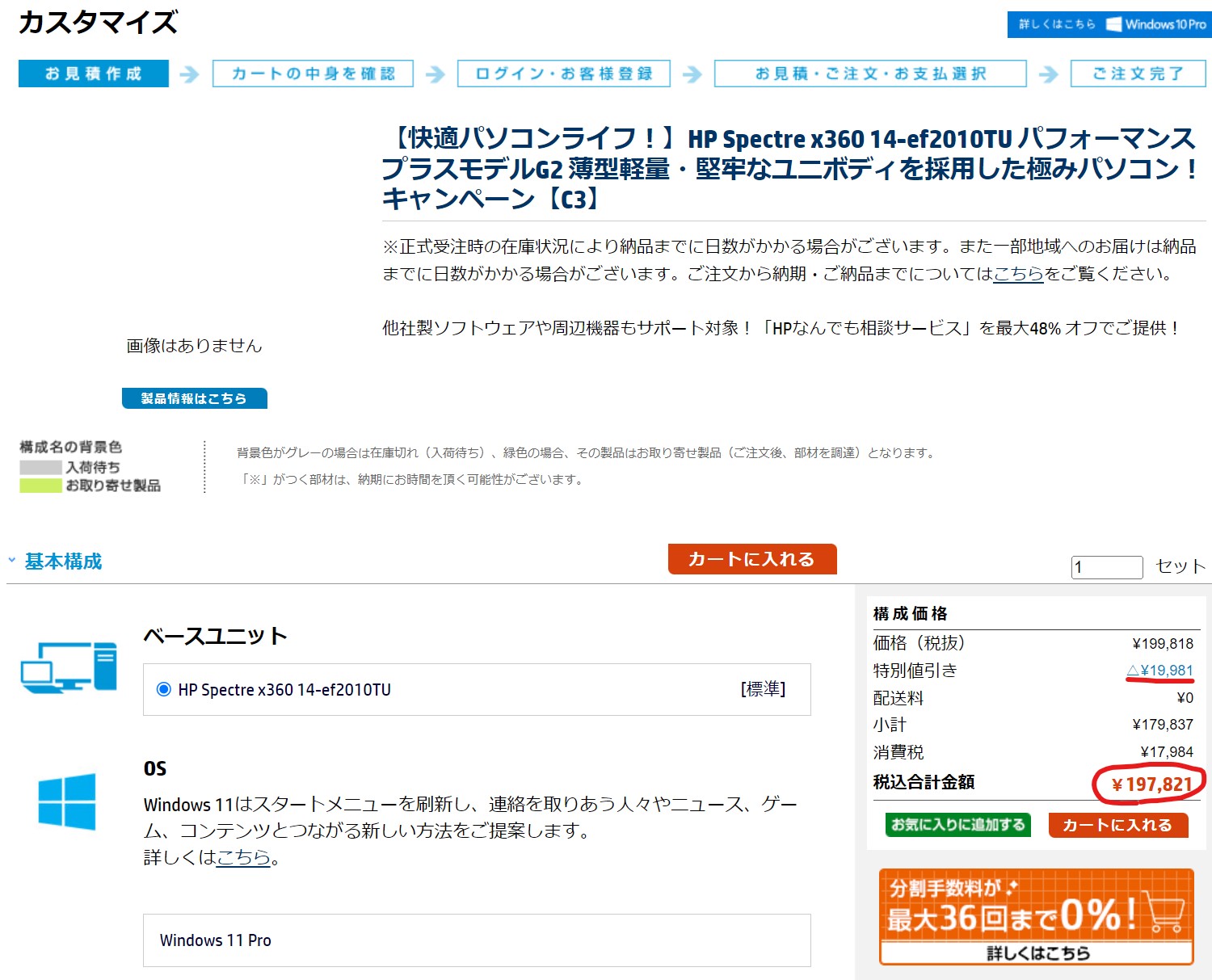Click 製品情報はこちら button

(x=194, y=398)
